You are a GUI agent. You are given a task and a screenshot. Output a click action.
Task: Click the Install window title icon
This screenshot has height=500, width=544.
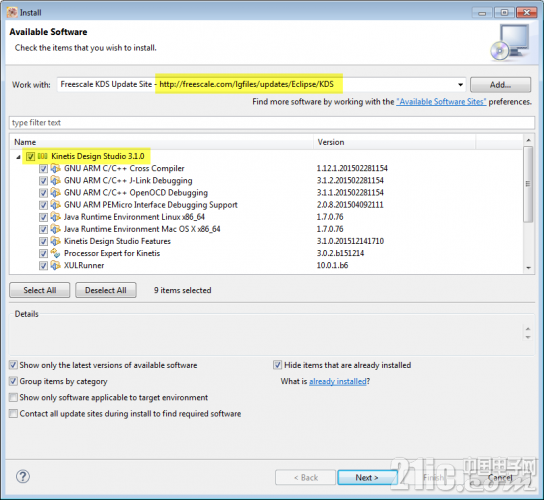tap(12, 12)
